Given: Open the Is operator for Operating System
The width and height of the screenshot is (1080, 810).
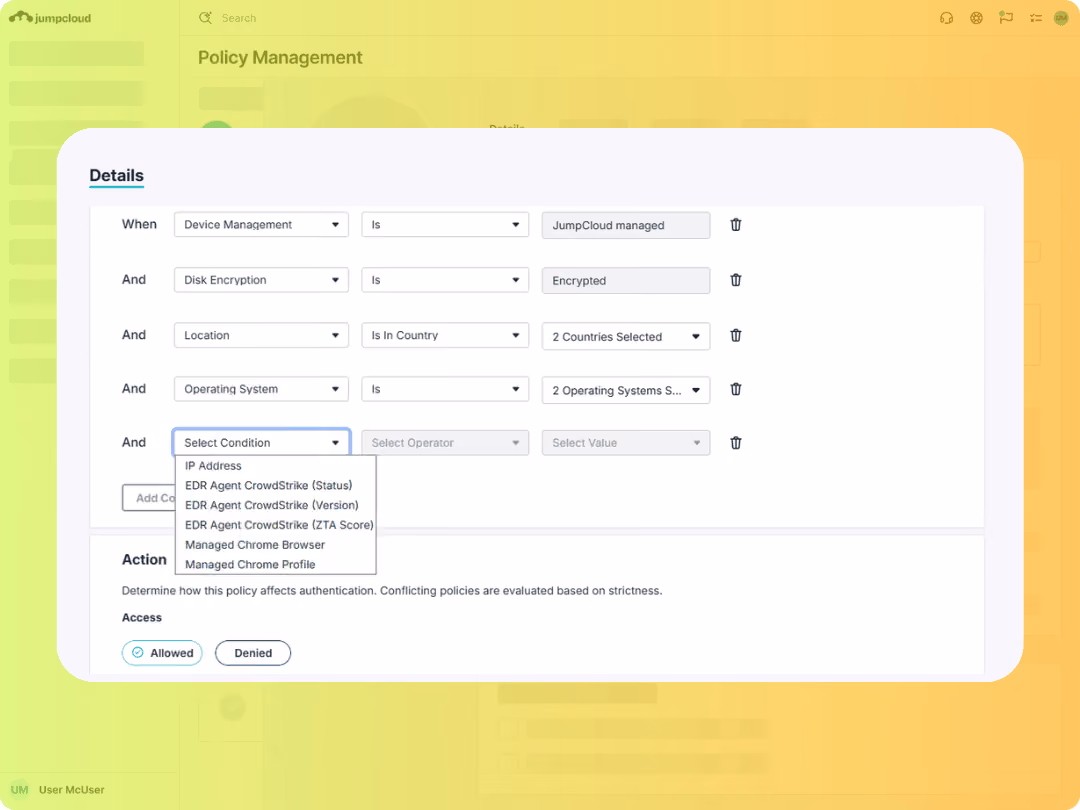Looking at the screenshot, I should 445,389.
